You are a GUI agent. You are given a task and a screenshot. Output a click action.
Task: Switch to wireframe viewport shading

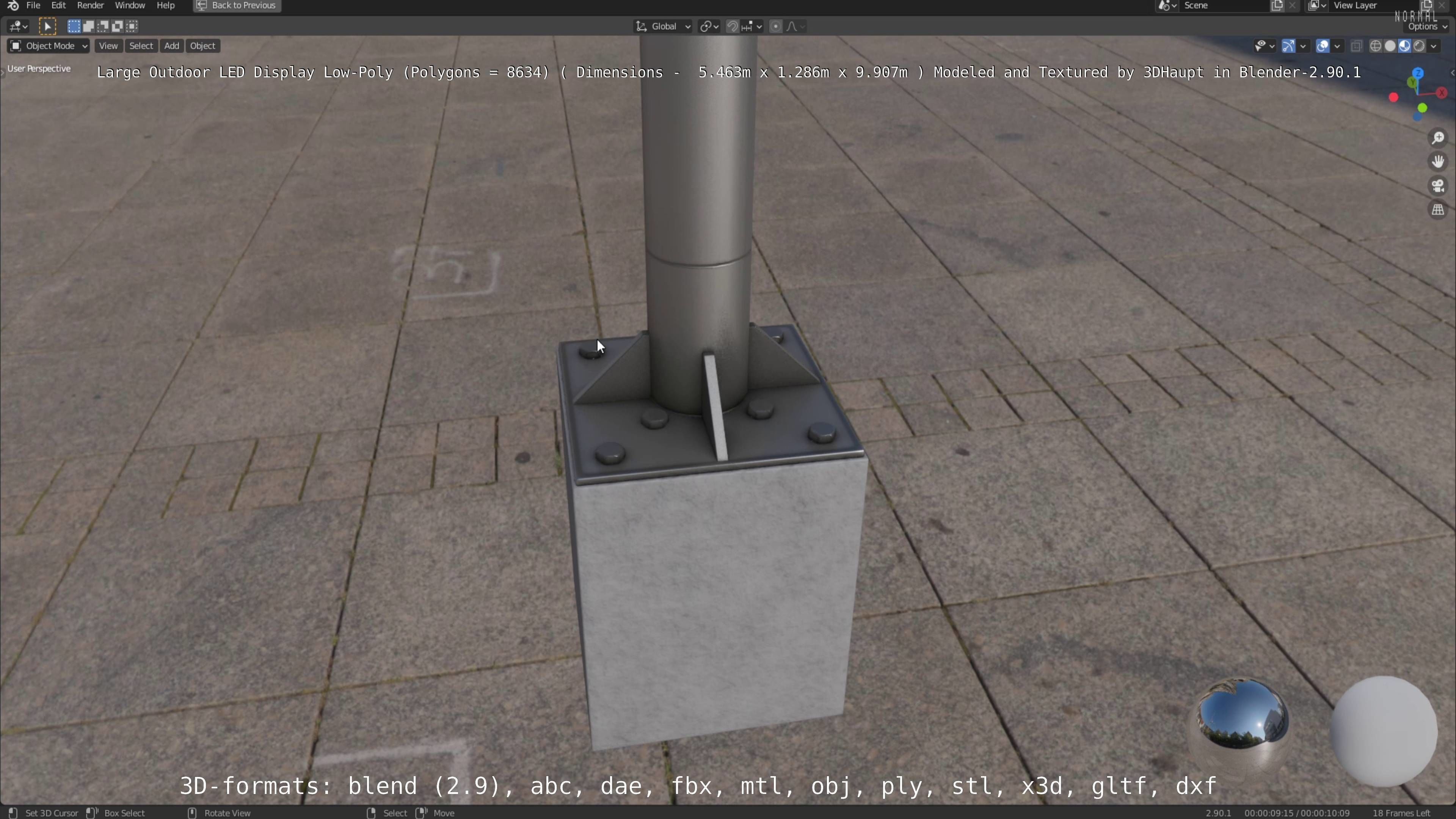[1376, 46]
